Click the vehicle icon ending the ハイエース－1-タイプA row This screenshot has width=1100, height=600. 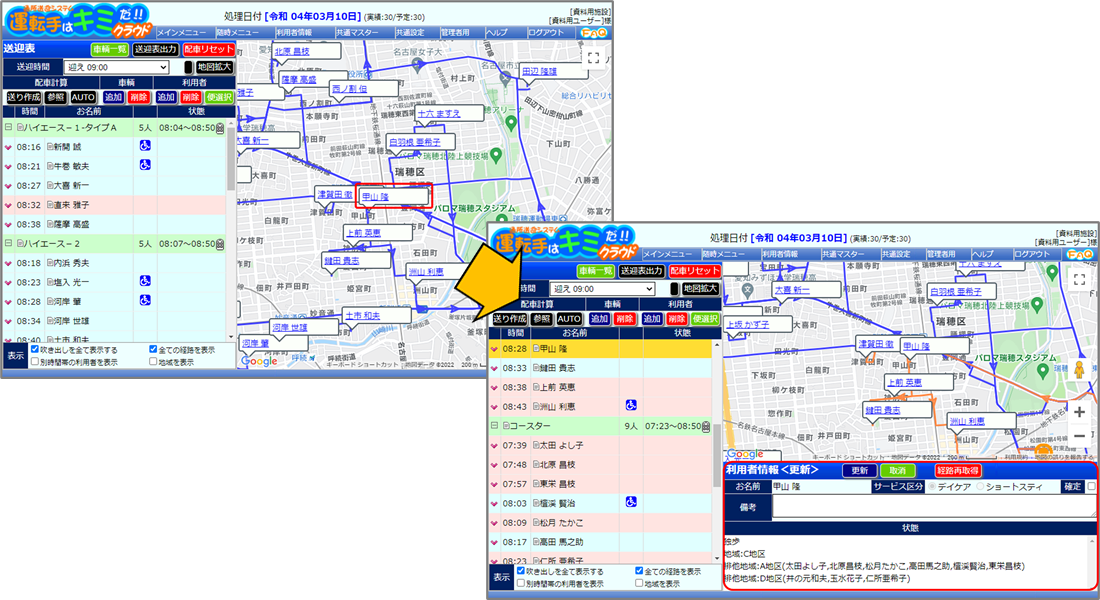pos(220,128)
